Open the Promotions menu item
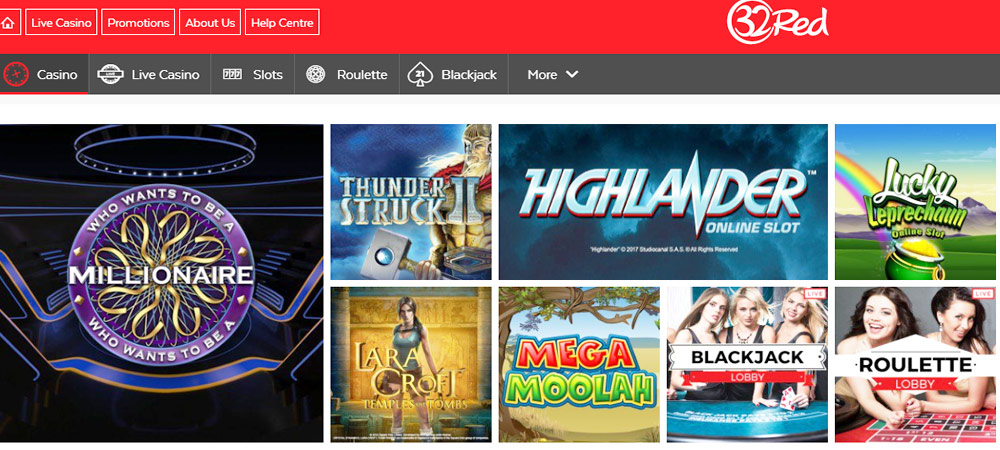This screenshot has height=450, width=1000. point(138,23)
